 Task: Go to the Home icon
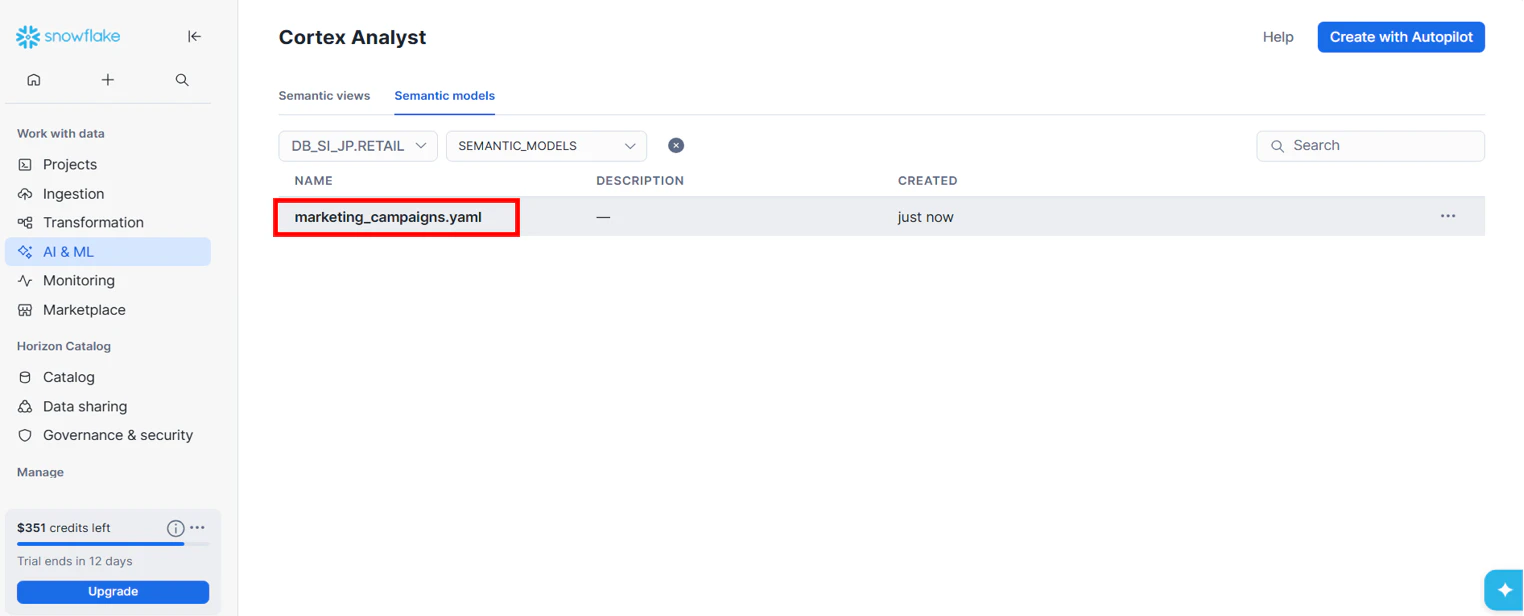[x=34, y=80]
